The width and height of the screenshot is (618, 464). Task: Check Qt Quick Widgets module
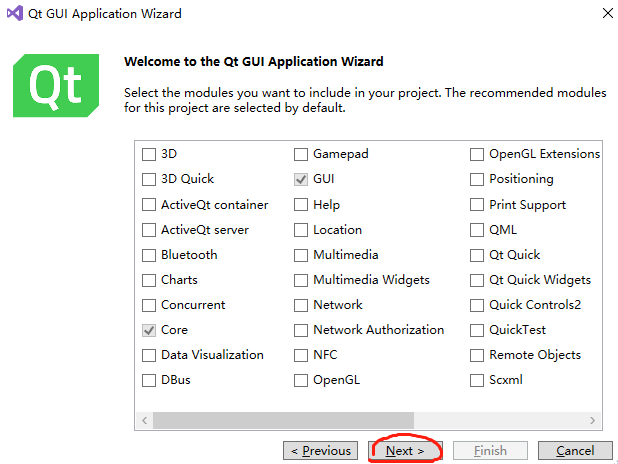tap(477, 280)
